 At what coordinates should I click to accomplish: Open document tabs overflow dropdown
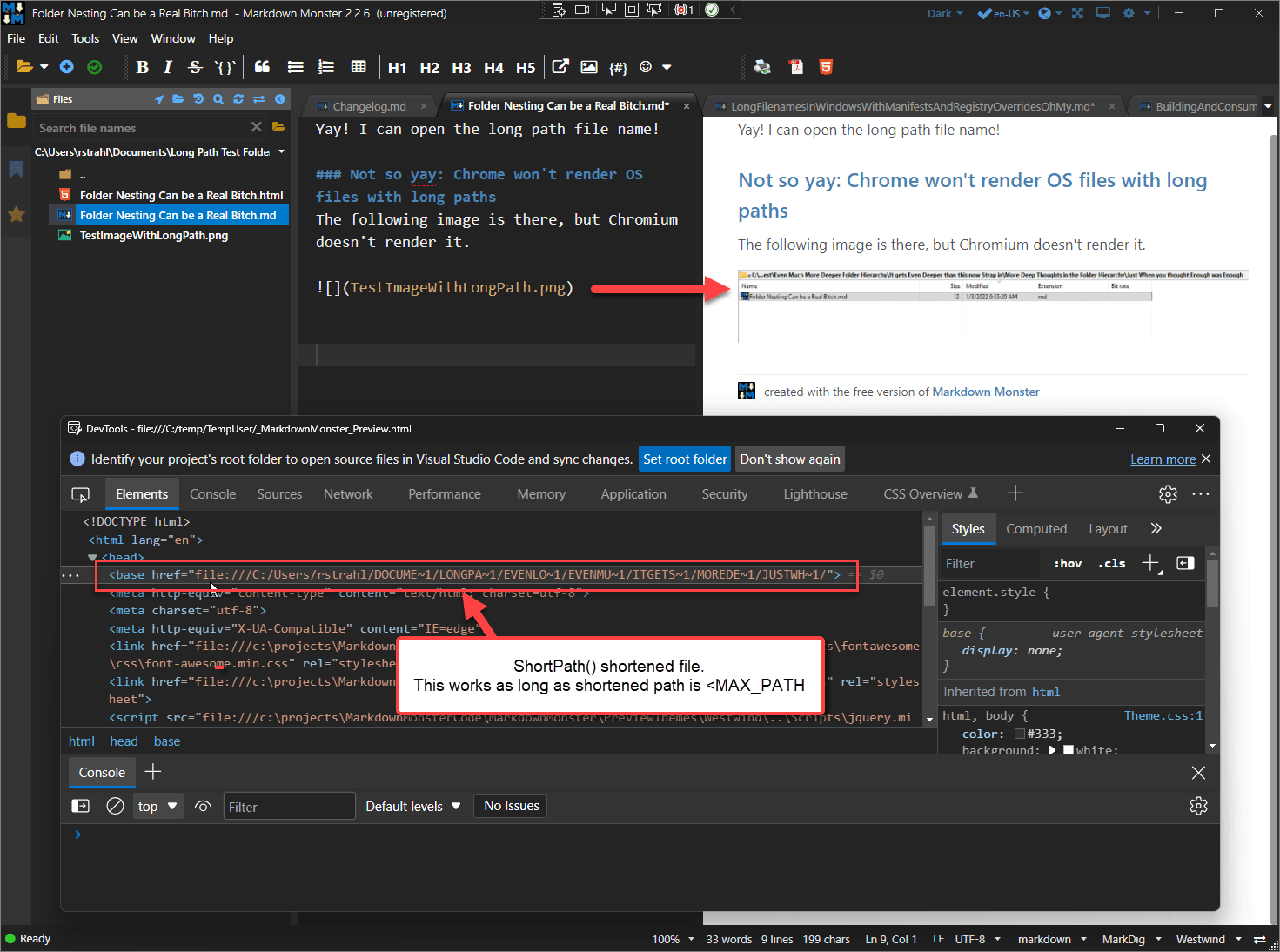pyautogui.click(x=1268, y=106)
